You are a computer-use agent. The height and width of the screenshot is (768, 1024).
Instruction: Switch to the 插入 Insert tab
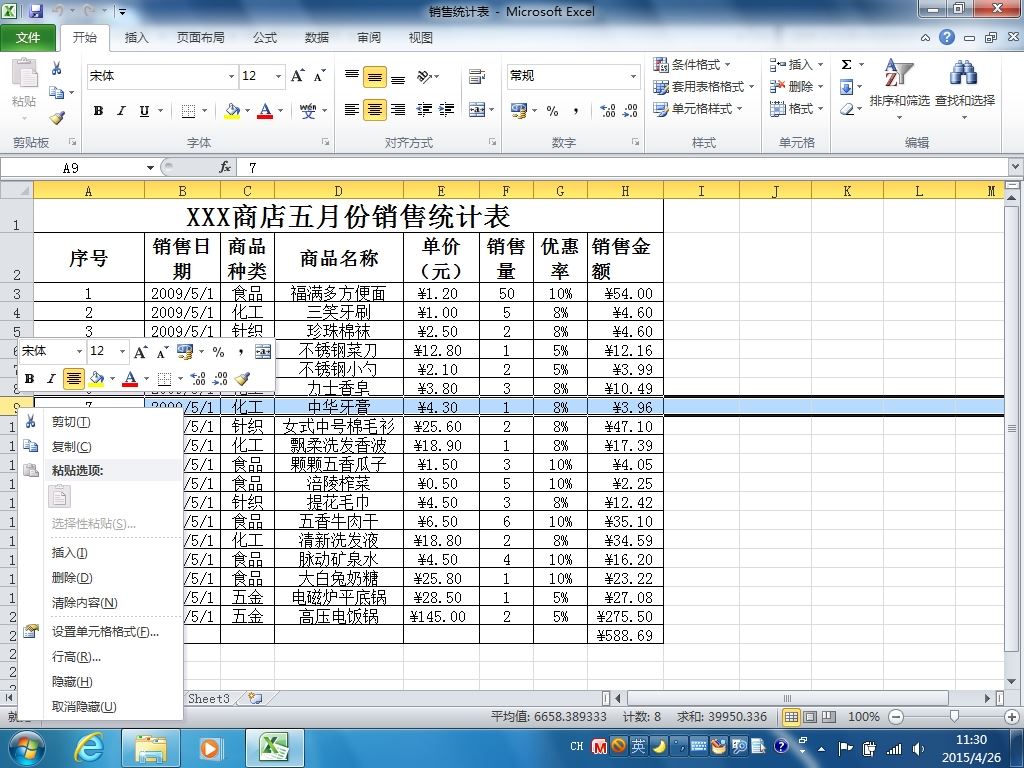[x=136, y=38]
